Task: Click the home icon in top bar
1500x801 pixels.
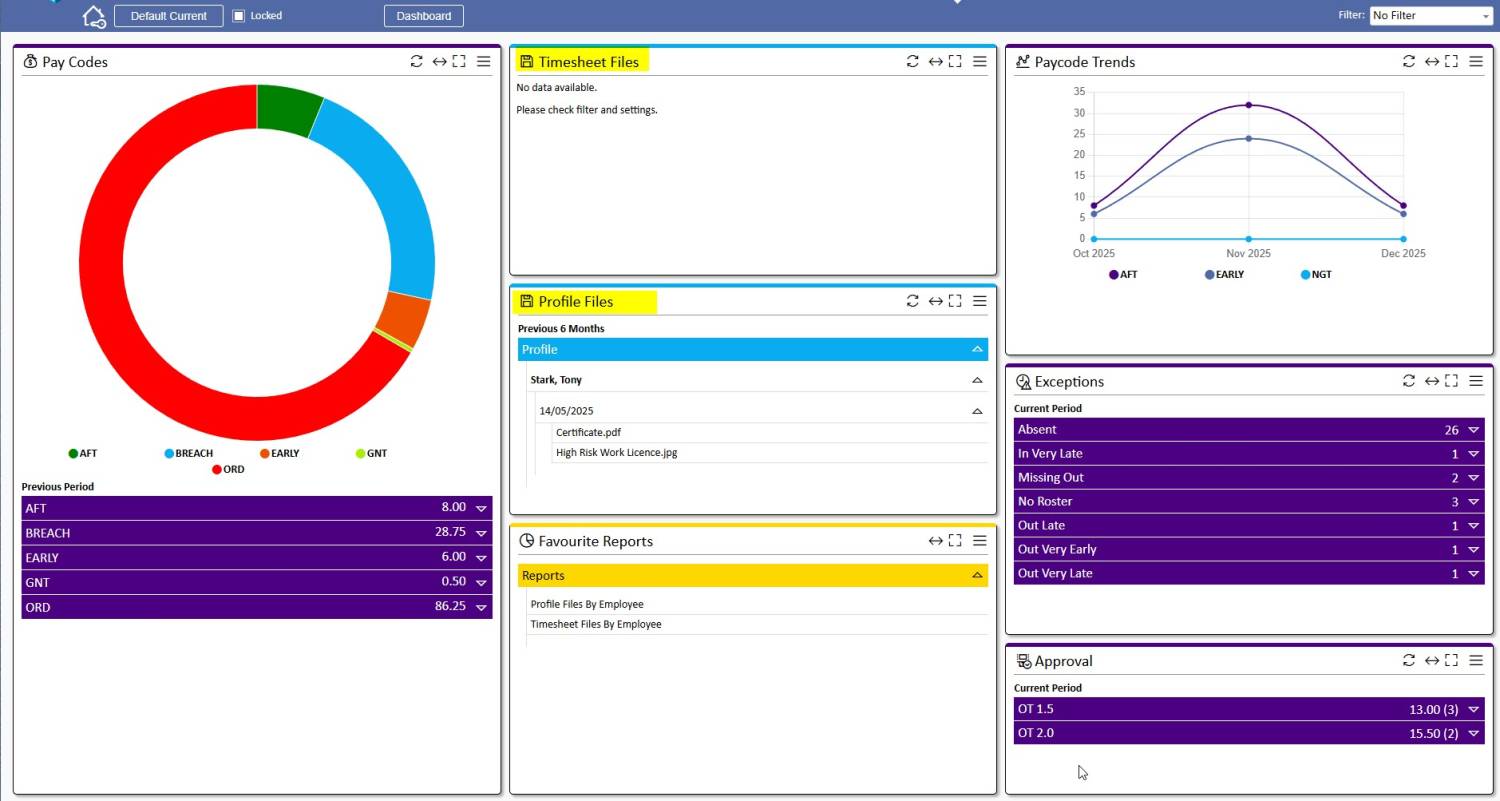Action: [x=94, y=16]
